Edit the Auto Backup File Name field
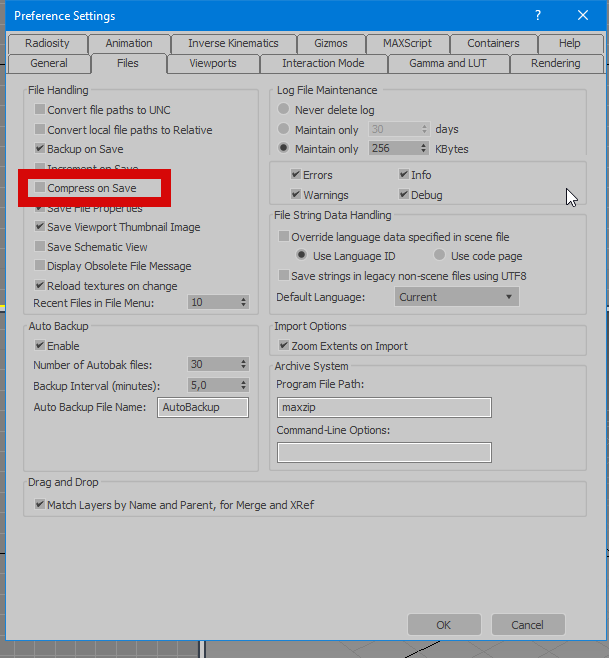Image resolution: width=609 pixels, height=658 pixels. click(203, 407)
